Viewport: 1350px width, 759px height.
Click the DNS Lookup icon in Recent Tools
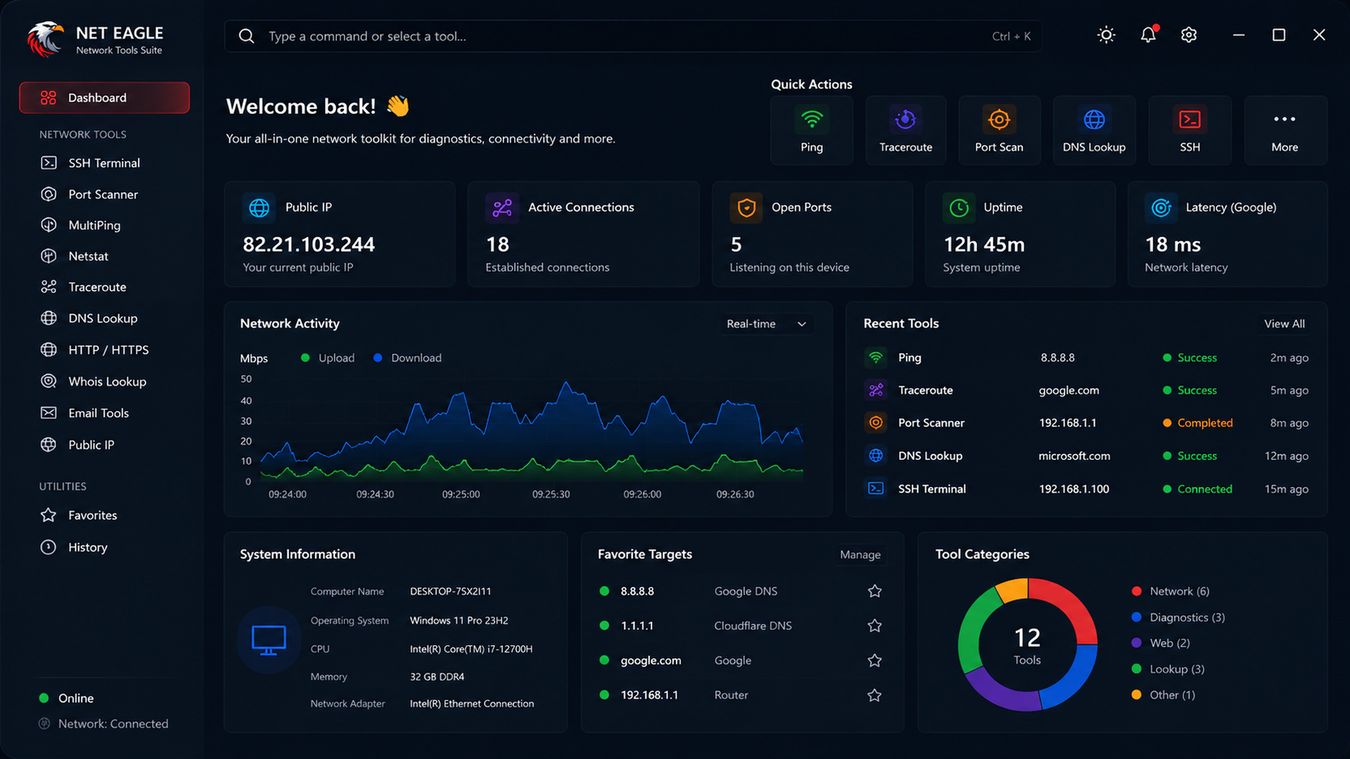(x=876, y=456)
